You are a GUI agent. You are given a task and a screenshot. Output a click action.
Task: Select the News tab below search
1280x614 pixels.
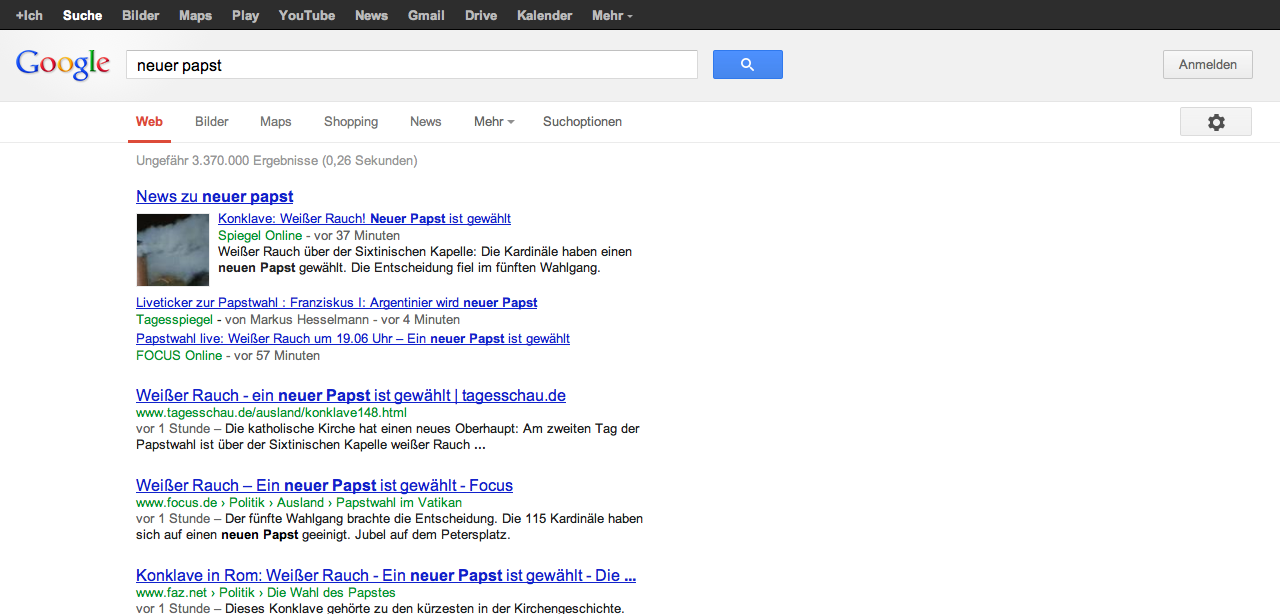click(x=425, y=122)
